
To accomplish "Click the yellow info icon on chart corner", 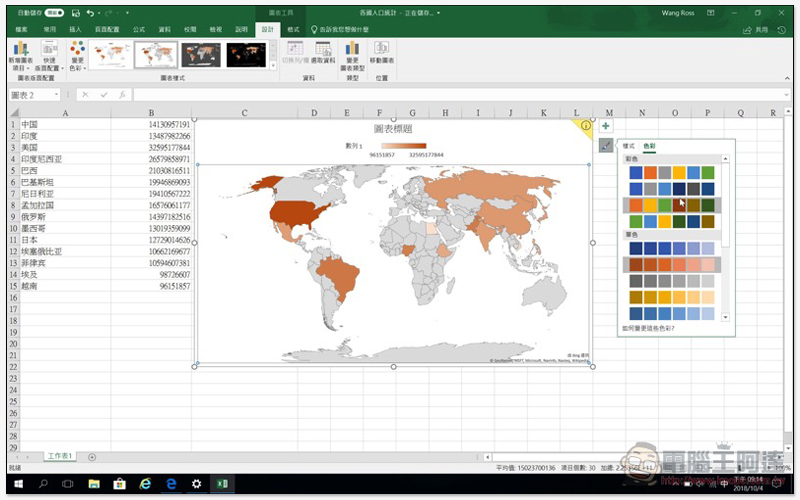I will [586, 125].
